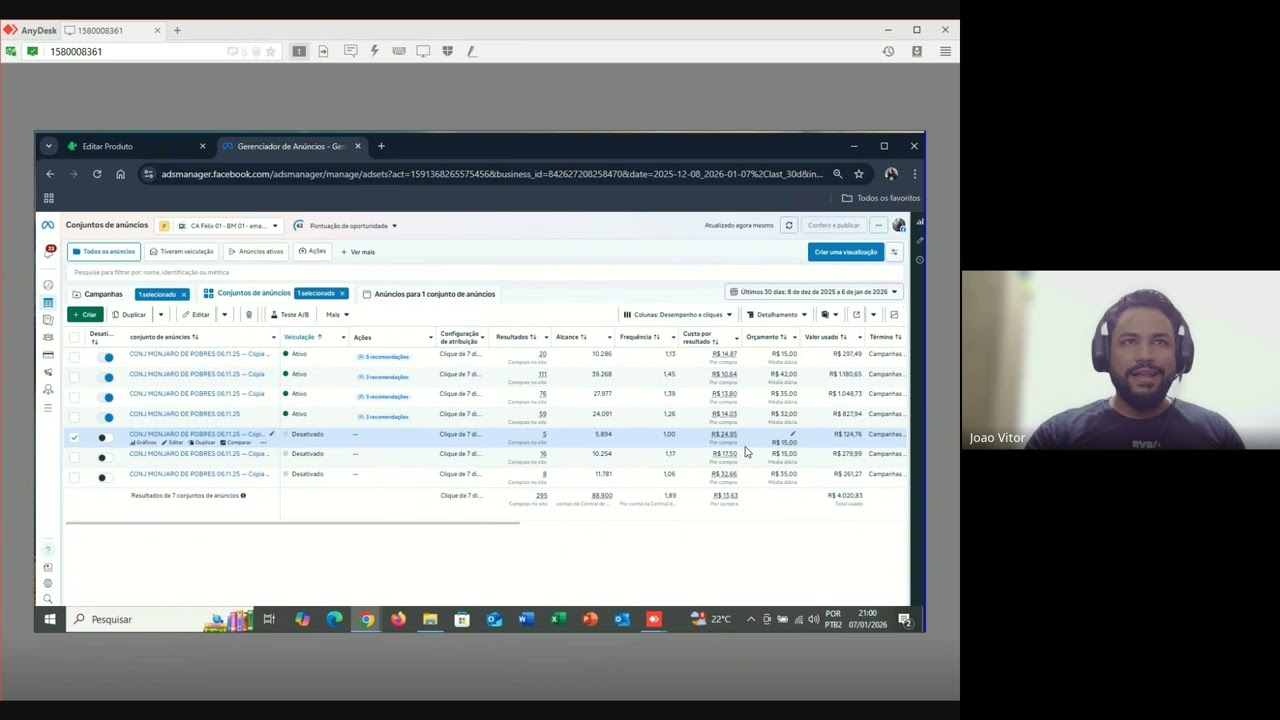Image resolution: width=1280 pixels, height=720 pixels.
Task: Open audiences people icon in sidebar
Action: [x=48, y=337]
